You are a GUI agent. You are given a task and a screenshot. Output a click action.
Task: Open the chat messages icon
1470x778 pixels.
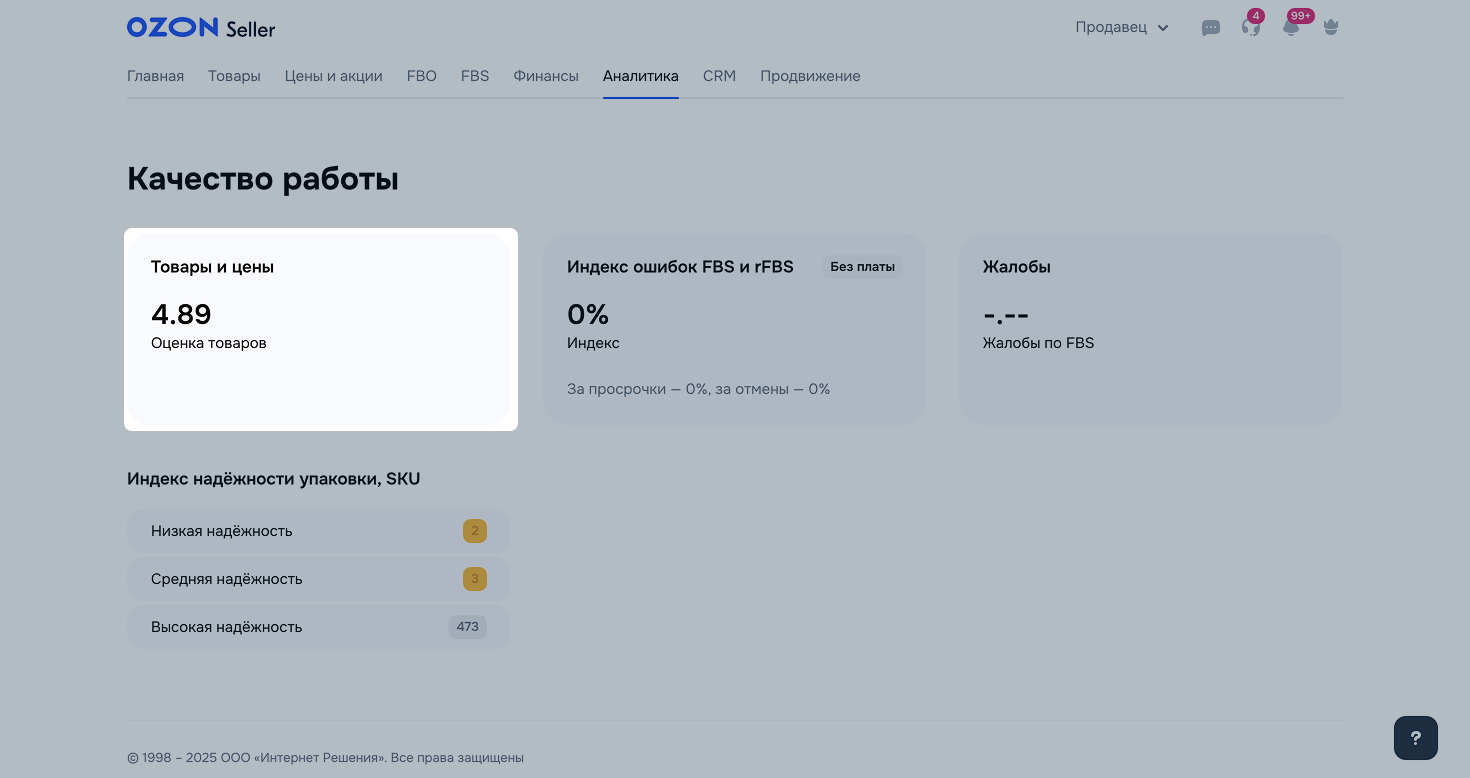[x=1210, y=28]
